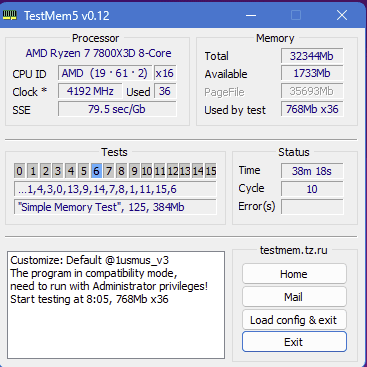Click the TestMem5 memory chip title icon
This screenshot has width=367, height=367.
pyautogui.click(x=9, y=15)
